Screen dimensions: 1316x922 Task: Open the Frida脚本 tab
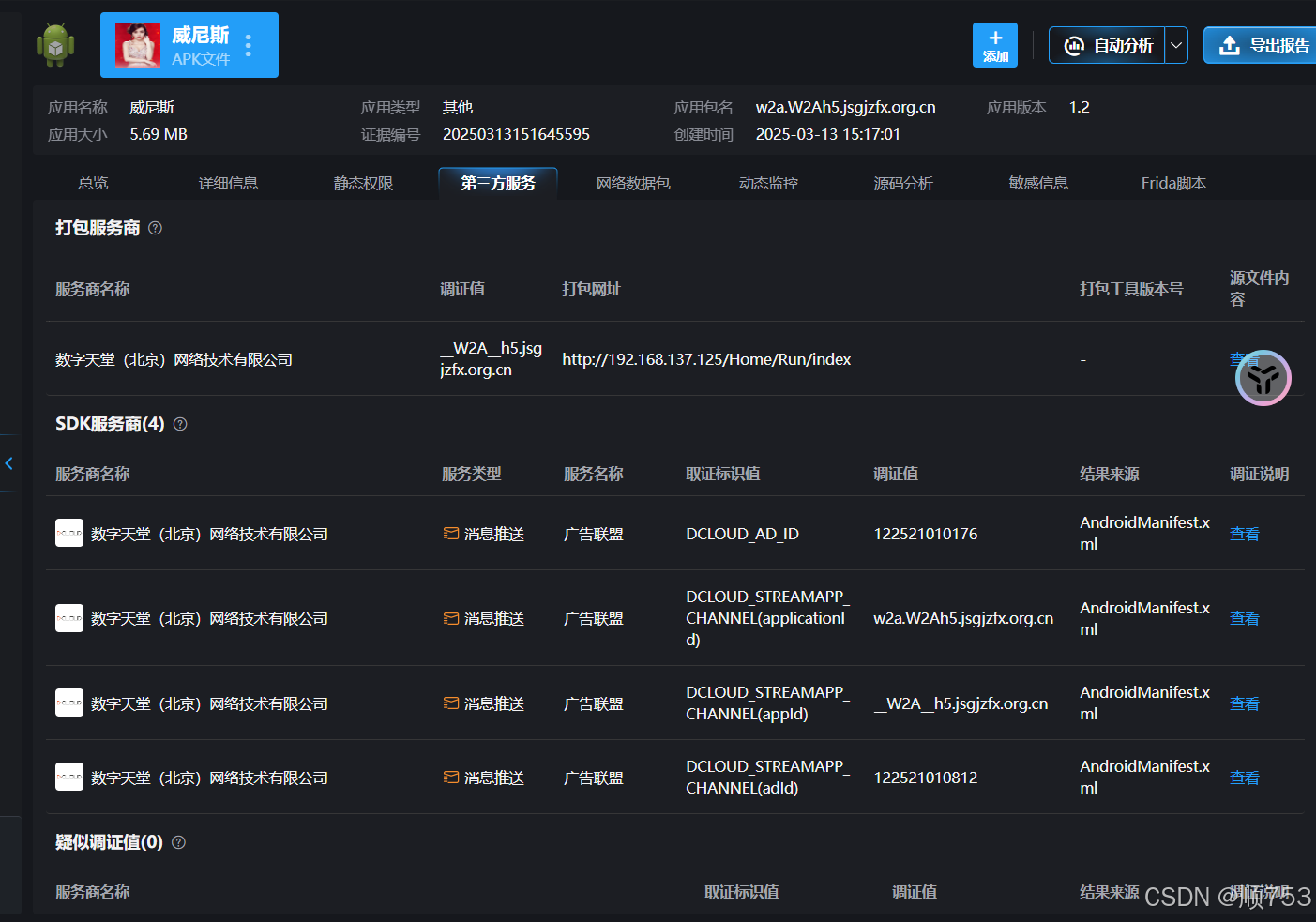tap(1173, 183)
